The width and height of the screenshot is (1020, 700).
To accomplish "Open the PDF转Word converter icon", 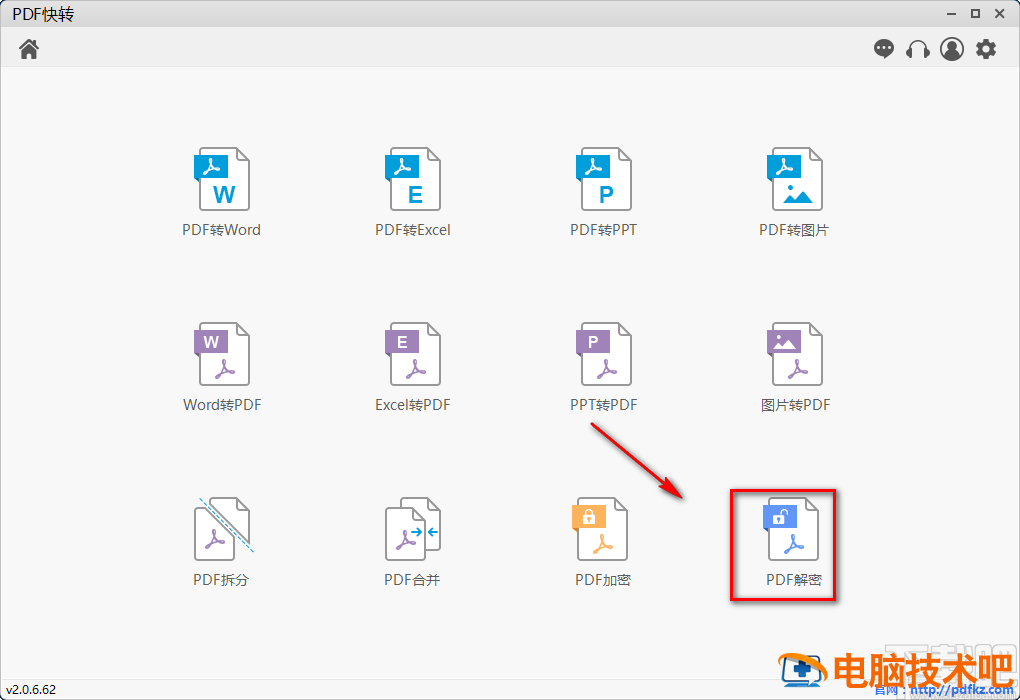I will tap(222, 179).
